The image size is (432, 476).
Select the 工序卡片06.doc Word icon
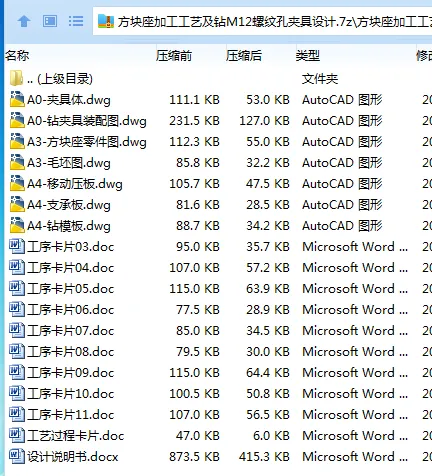(x=17, y=309)
